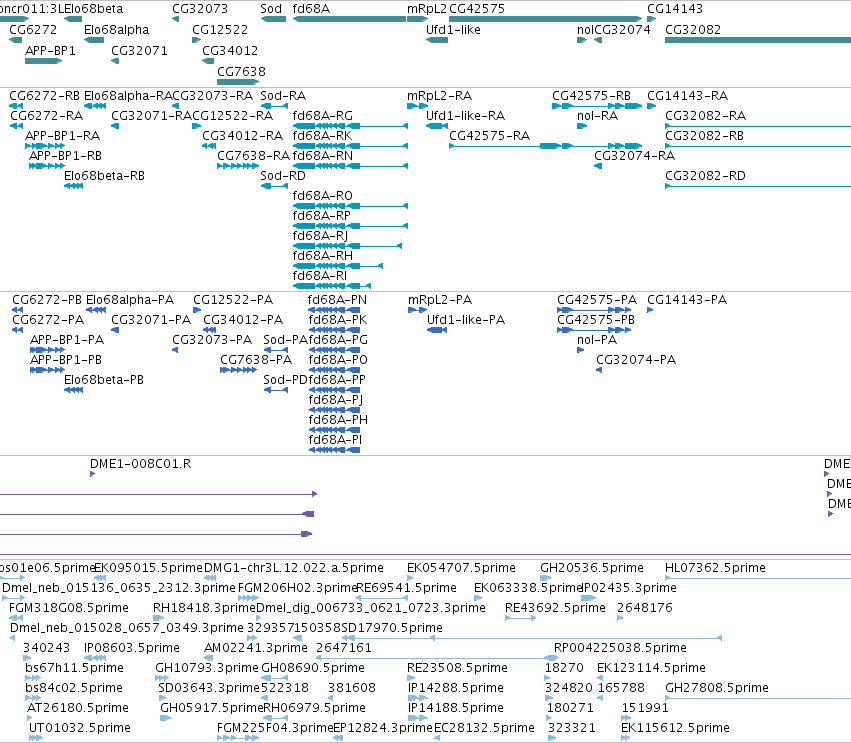Click the feature labeled 2648176
The image size is (851, 743).
pyautogui.click(x=645, y=608)
